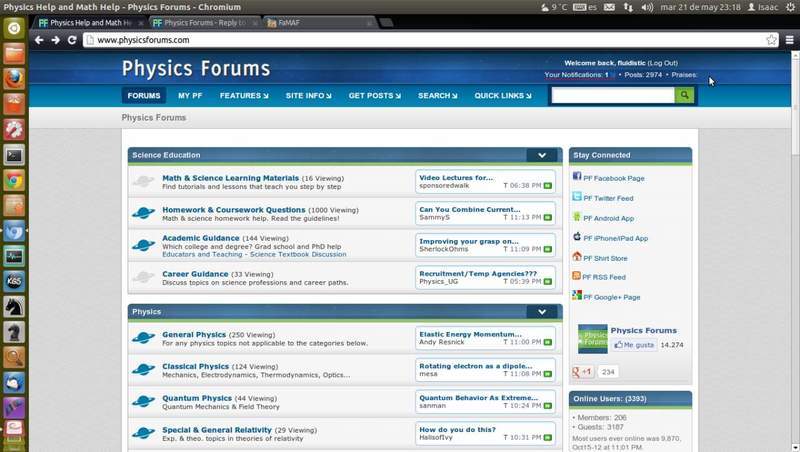The width and height of the screenshot is (800, 452).
Task: Open Recruitment/Temp Agencies??? thread
Action: point(478,273)
